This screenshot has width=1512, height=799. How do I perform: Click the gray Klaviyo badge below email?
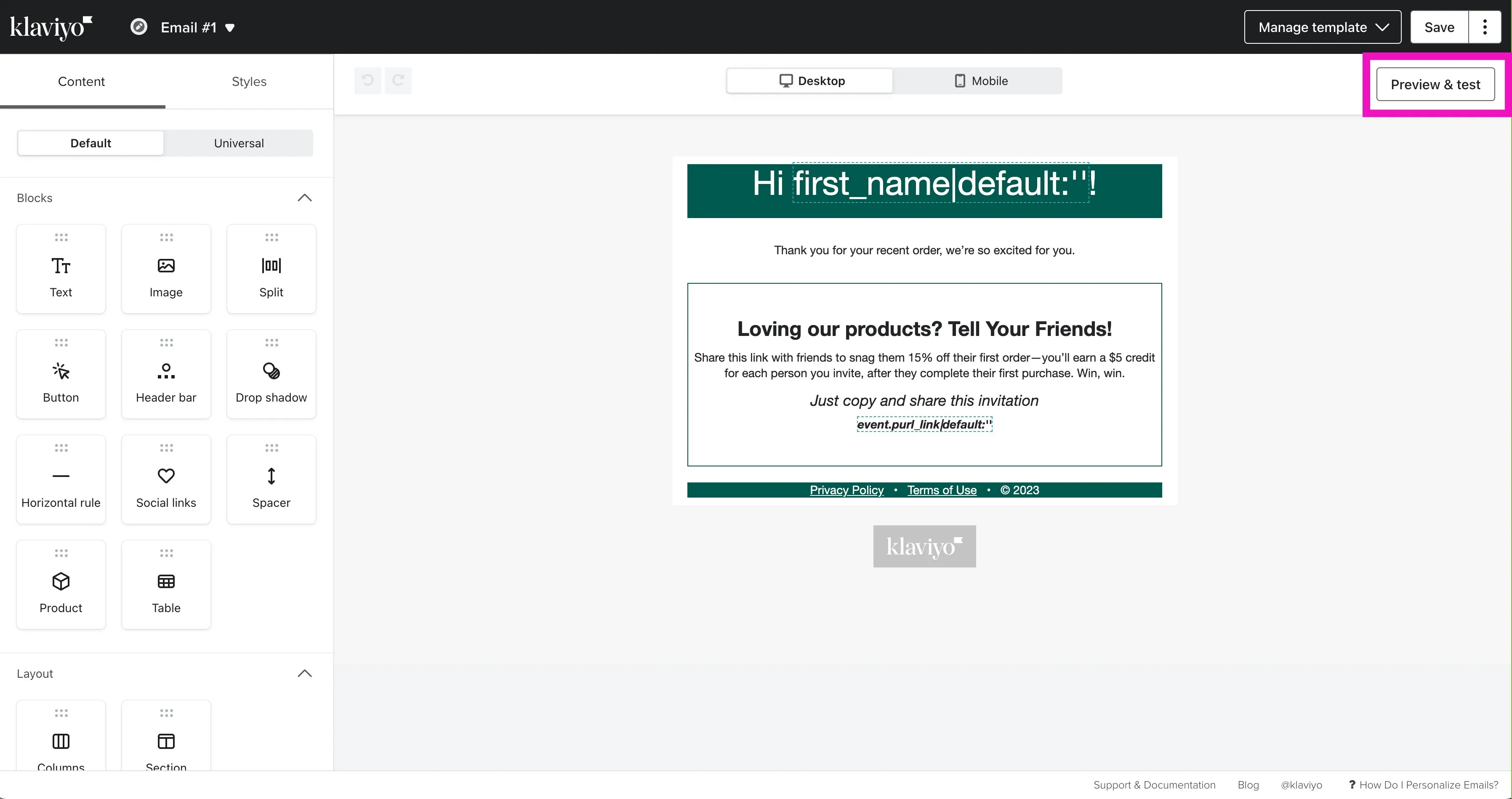pos(924,546)
